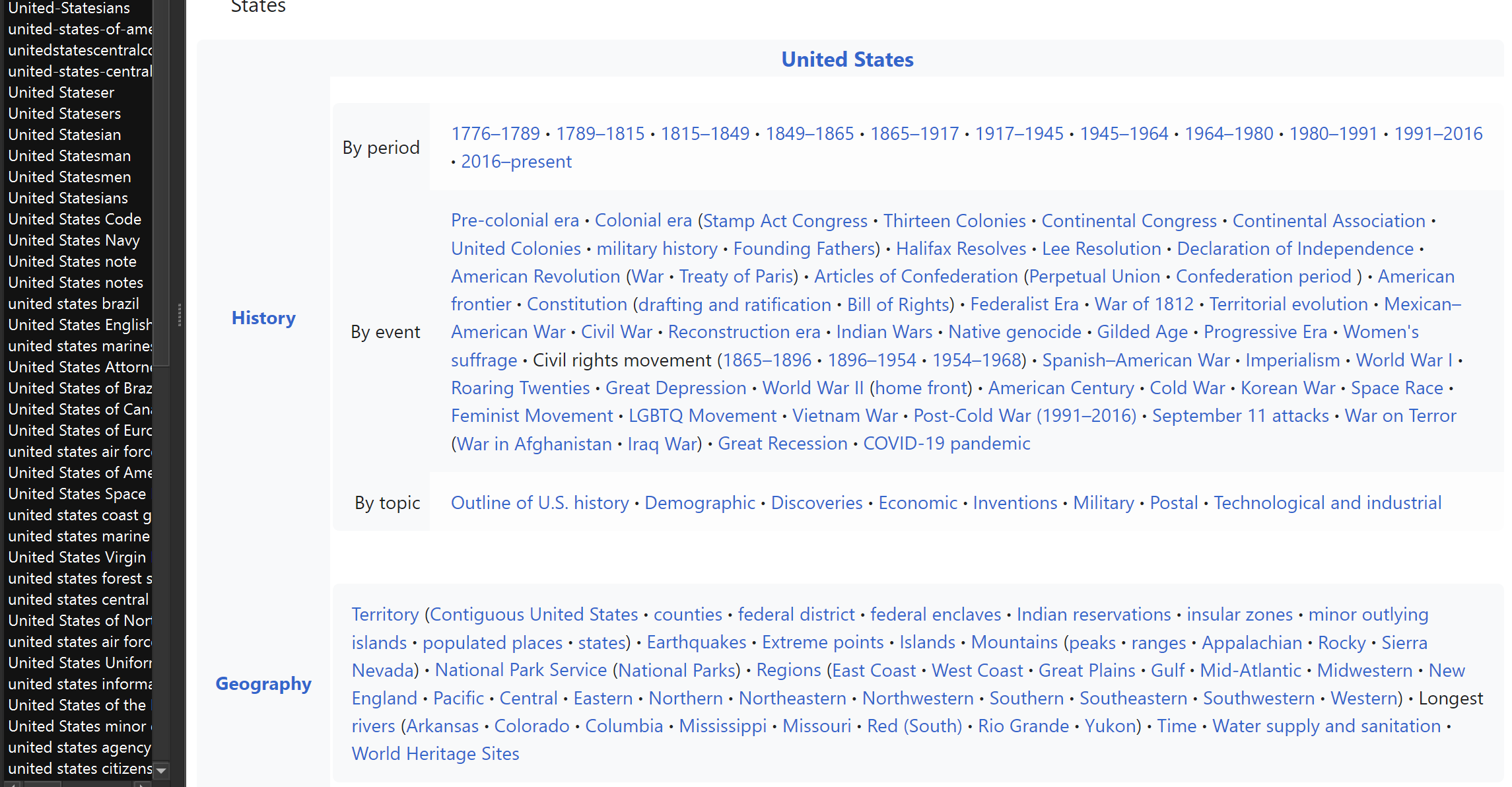Click the vertical scrollbar down arrow
Image resolution: width=1512 pixels, height=787 pixels.
[x=161, y=770]
